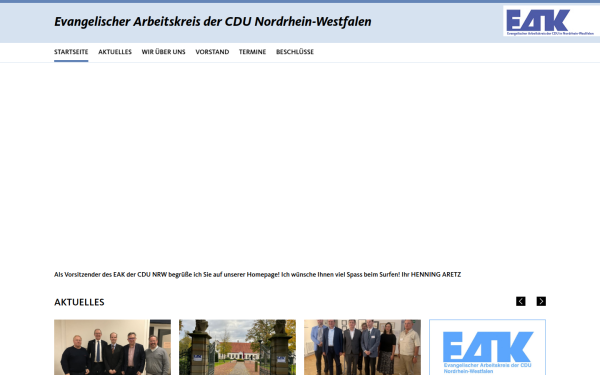Open the Startseite menu item
600x375 pixels.
click(71, 52)
